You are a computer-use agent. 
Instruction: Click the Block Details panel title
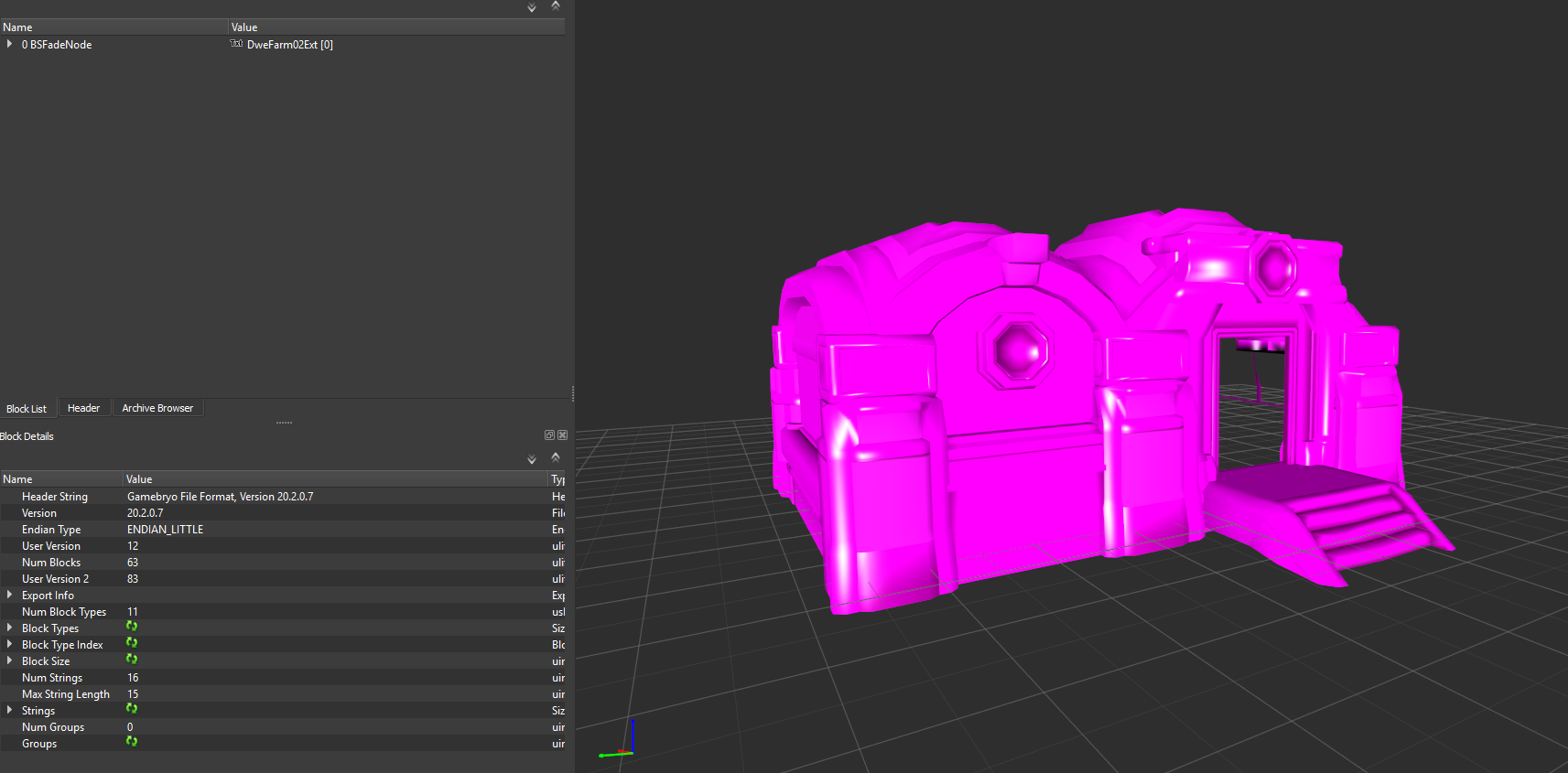pyautogui.click(x=27, y=436)
